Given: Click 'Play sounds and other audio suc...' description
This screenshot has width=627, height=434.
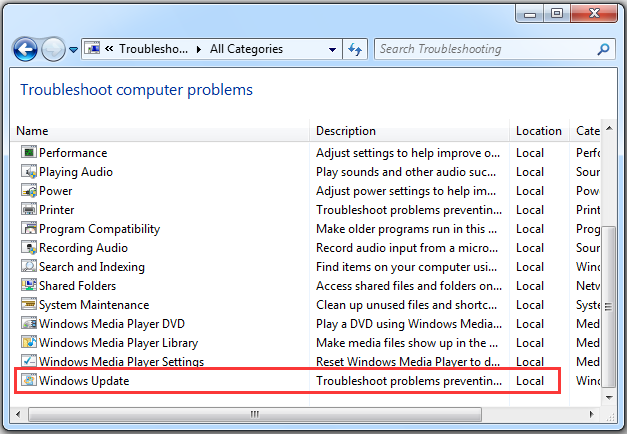Looking at the screenshot, I should click(406, 172).
